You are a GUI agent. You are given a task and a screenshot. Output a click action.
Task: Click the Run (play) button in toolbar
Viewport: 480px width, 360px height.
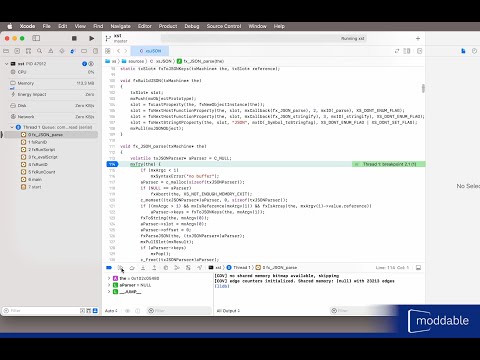(91, 38)
